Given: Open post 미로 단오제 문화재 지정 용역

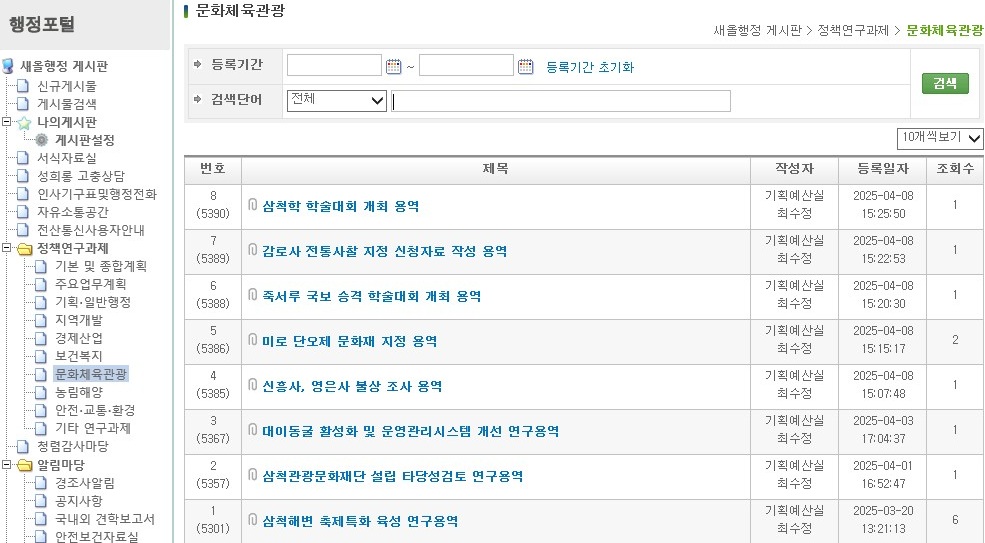Looking at the screenshot, I should 349,341.
